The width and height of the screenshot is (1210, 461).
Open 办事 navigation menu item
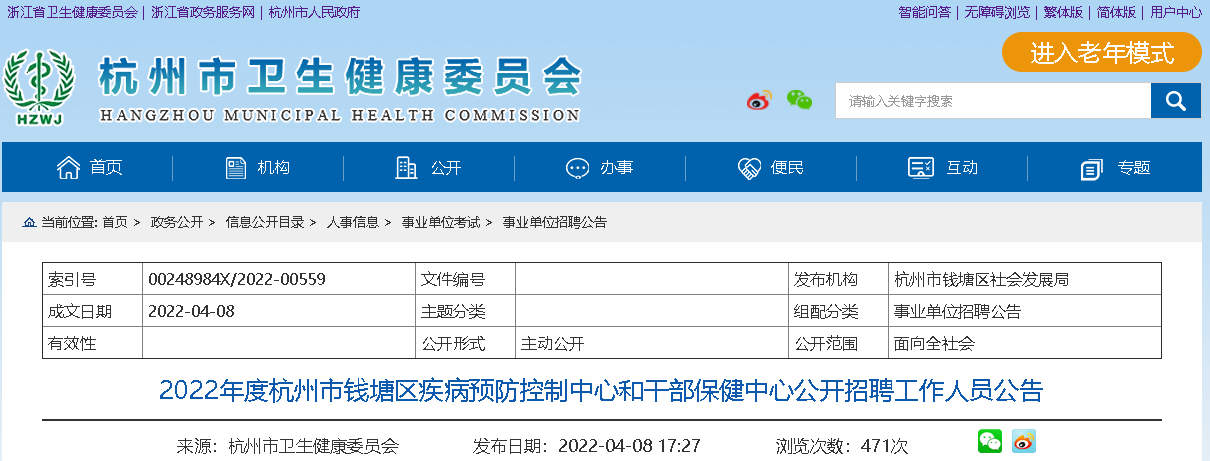tap(617, 168)
